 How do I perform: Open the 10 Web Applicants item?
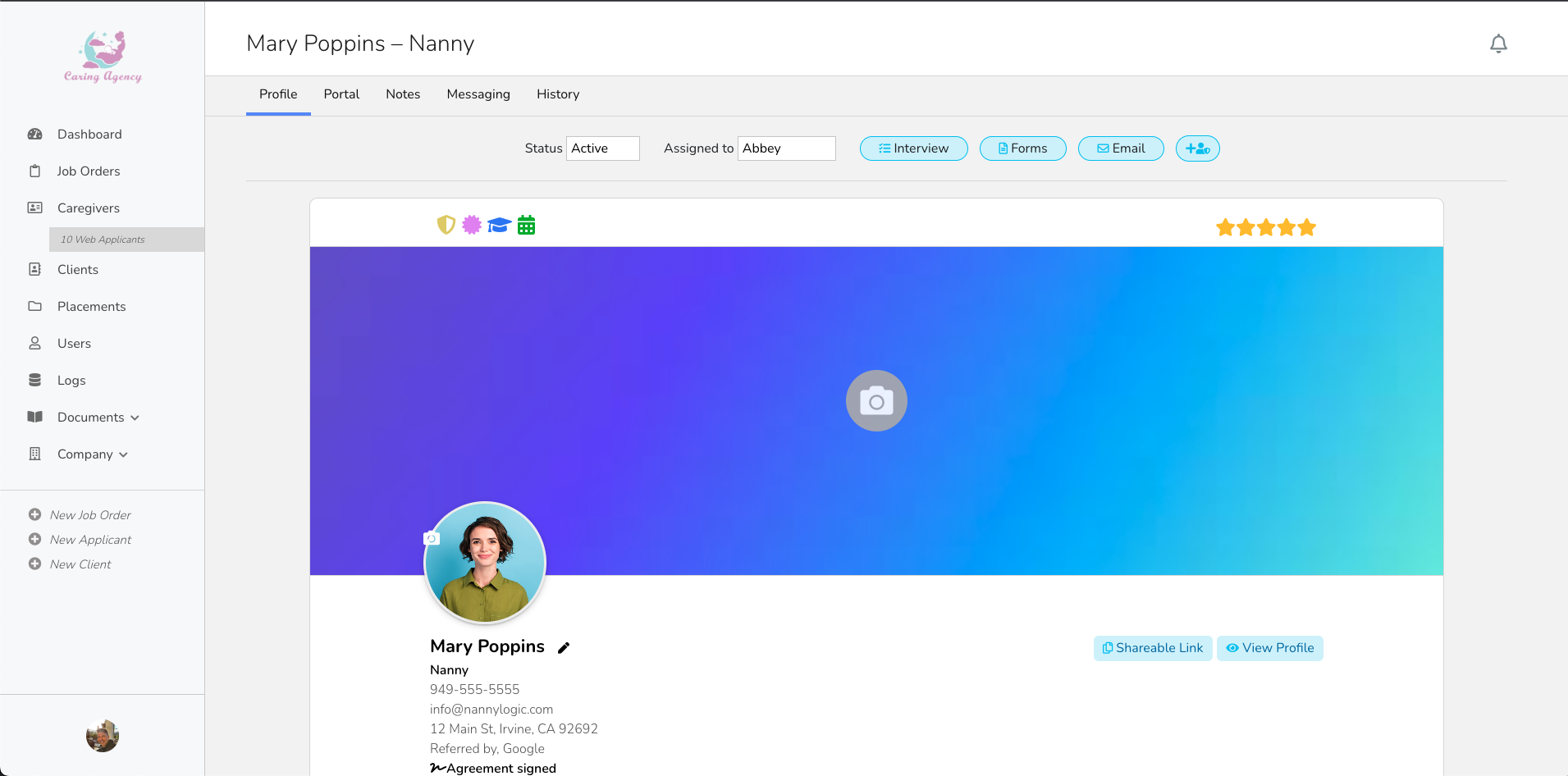(103, 240)
